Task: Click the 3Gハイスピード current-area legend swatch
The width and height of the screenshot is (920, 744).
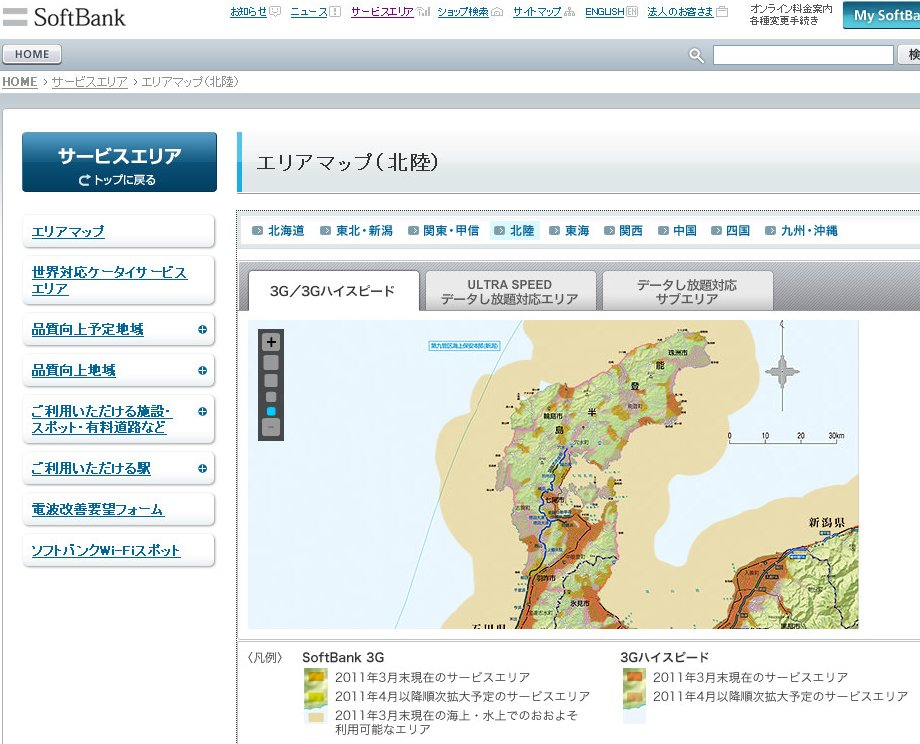Action: click(x=634, y=678)
